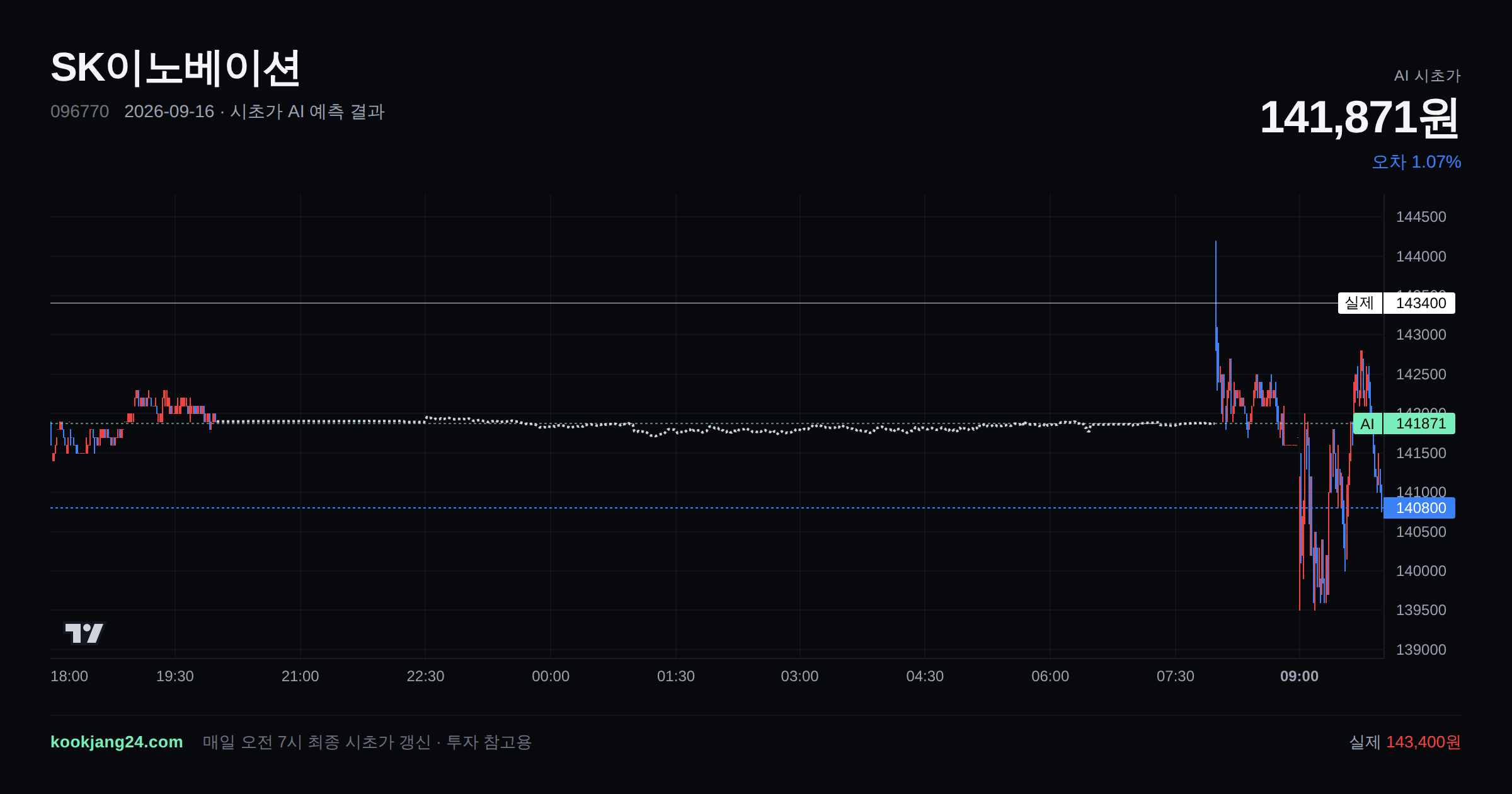Click the 144000 price axis label

pos(1421,256)
